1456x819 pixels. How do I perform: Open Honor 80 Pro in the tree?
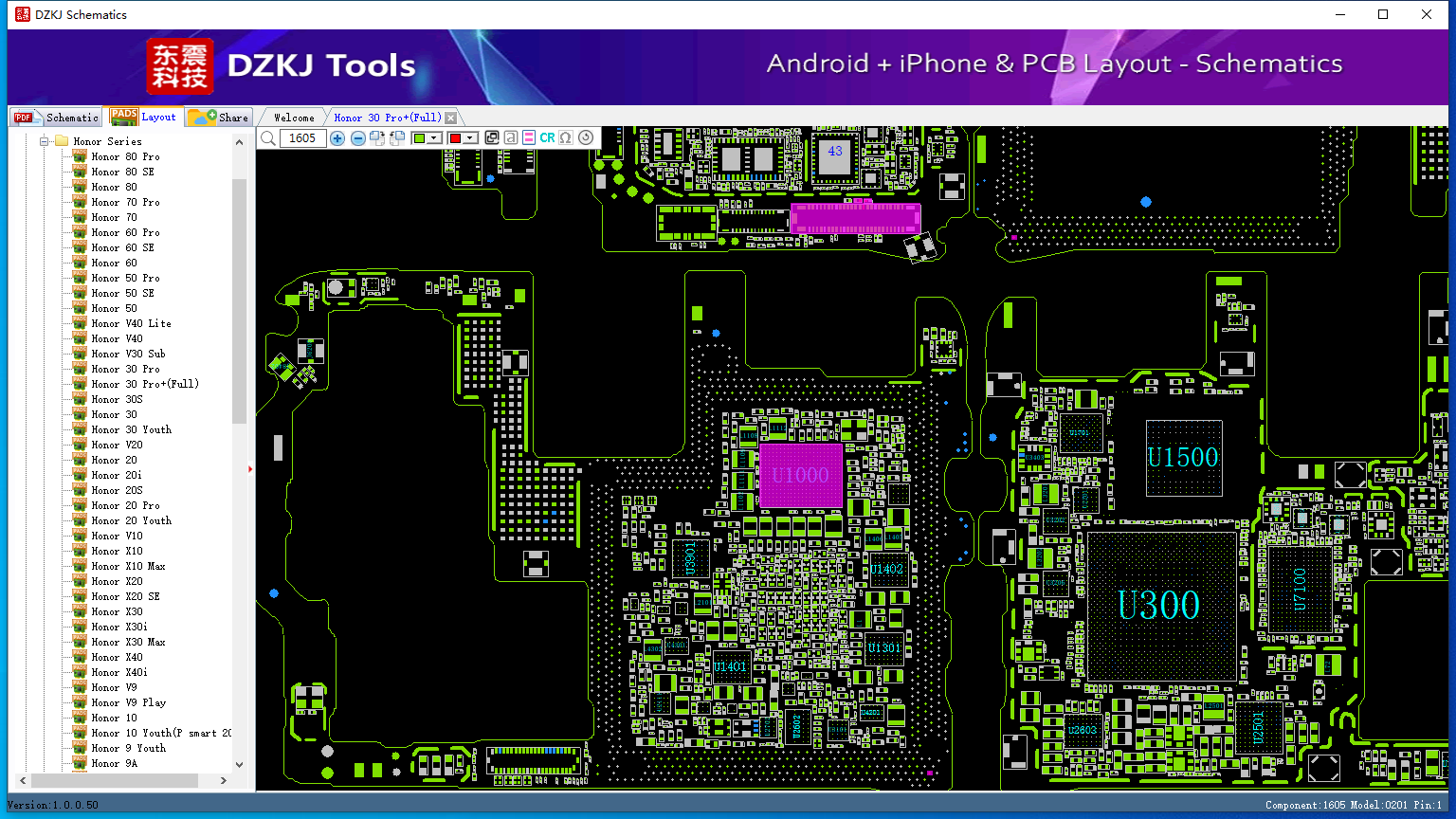coord(125,156)
